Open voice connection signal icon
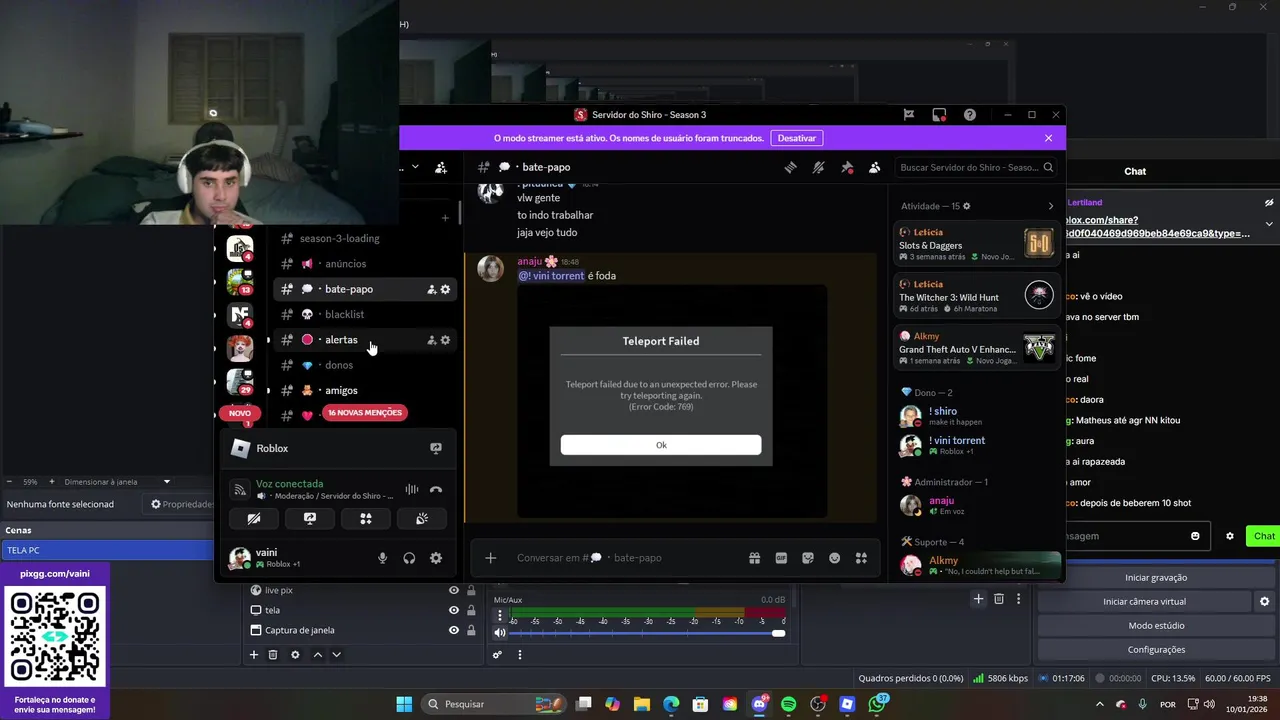The height and width of the screenshot is (720, 1280). point(239,490)
